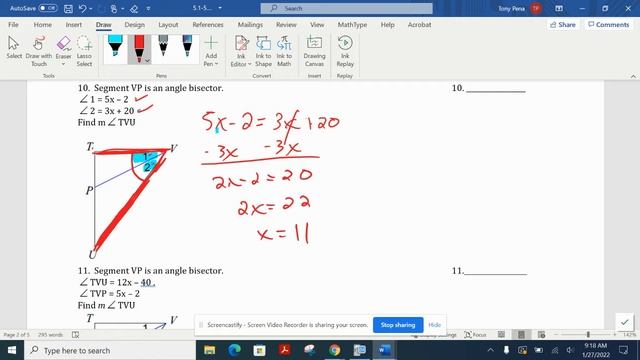640x360 pixels.
Task: Switch to Insert tab
Action: (73, 24)
